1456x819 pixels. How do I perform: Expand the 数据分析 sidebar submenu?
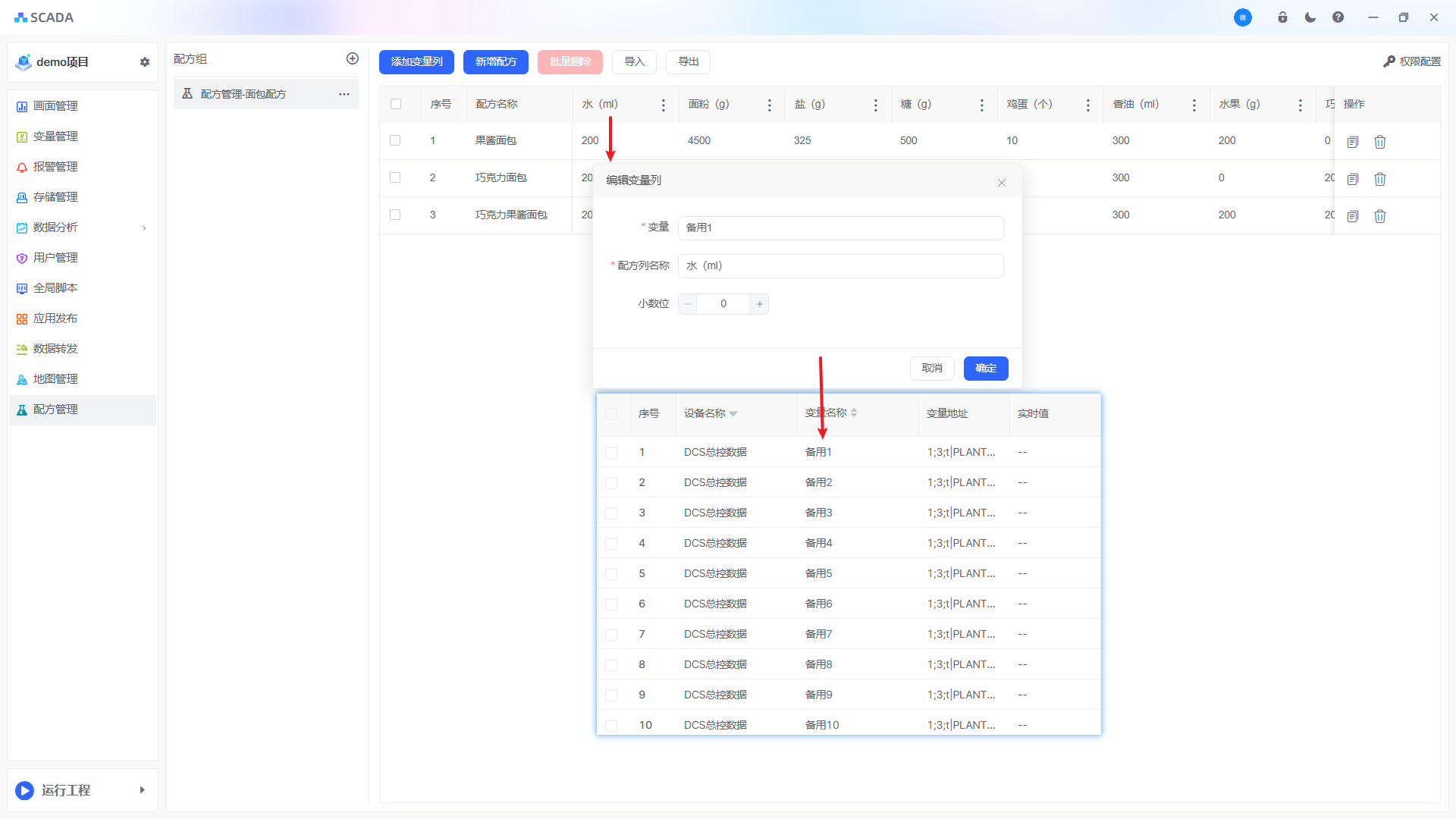144,227
